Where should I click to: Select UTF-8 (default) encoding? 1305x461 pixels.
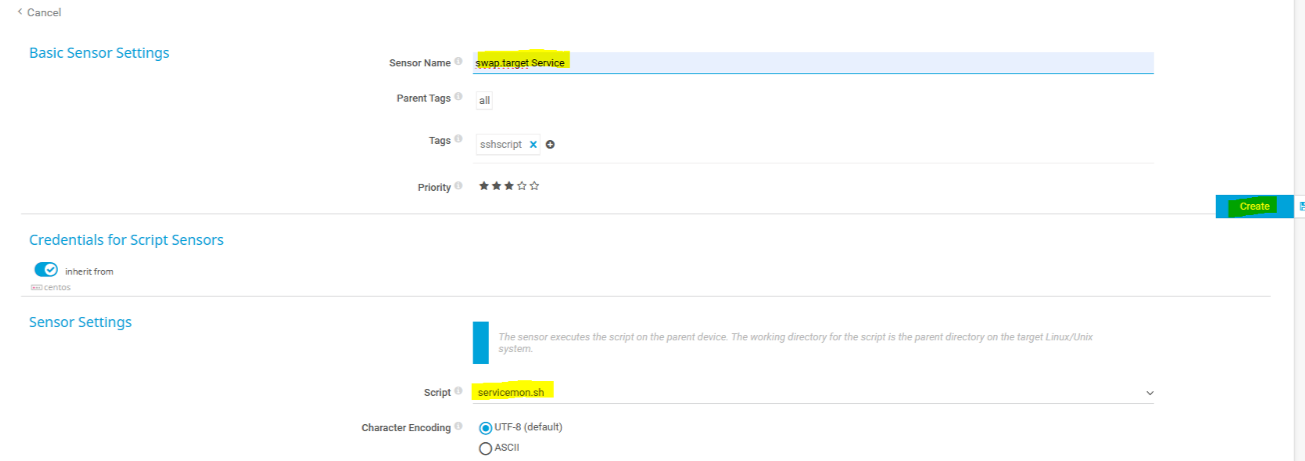pyautogui.click(x=486, y=428)
